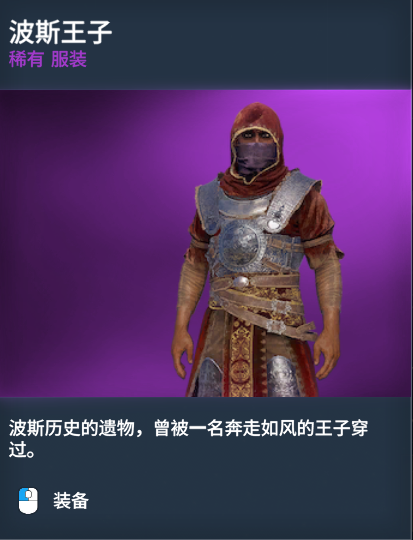Click the purple face mask on character

click(x=256, y=158)
